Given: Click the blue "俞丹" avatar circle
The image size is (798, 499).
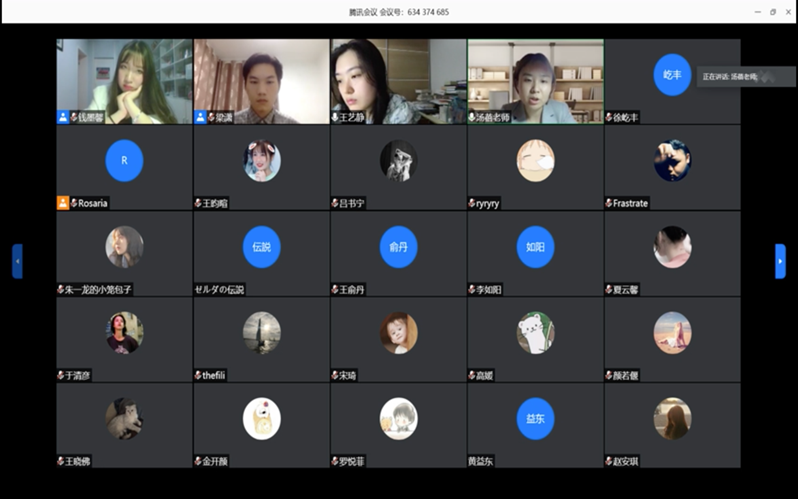Looking at the screenshot, I should click(398, 247).
